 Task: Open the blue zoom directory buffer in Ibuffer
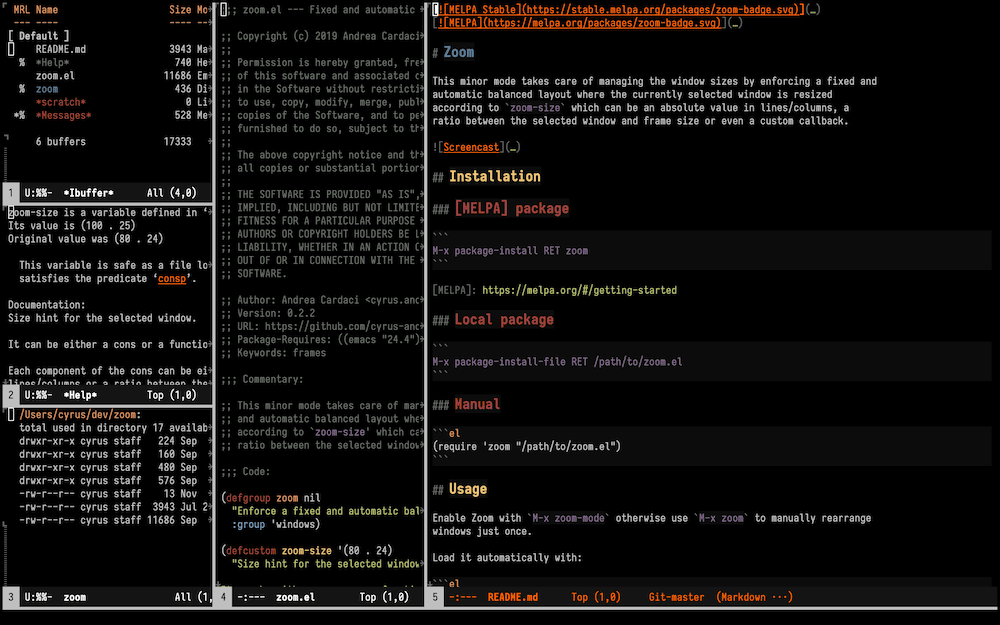(x=47, y=89)
